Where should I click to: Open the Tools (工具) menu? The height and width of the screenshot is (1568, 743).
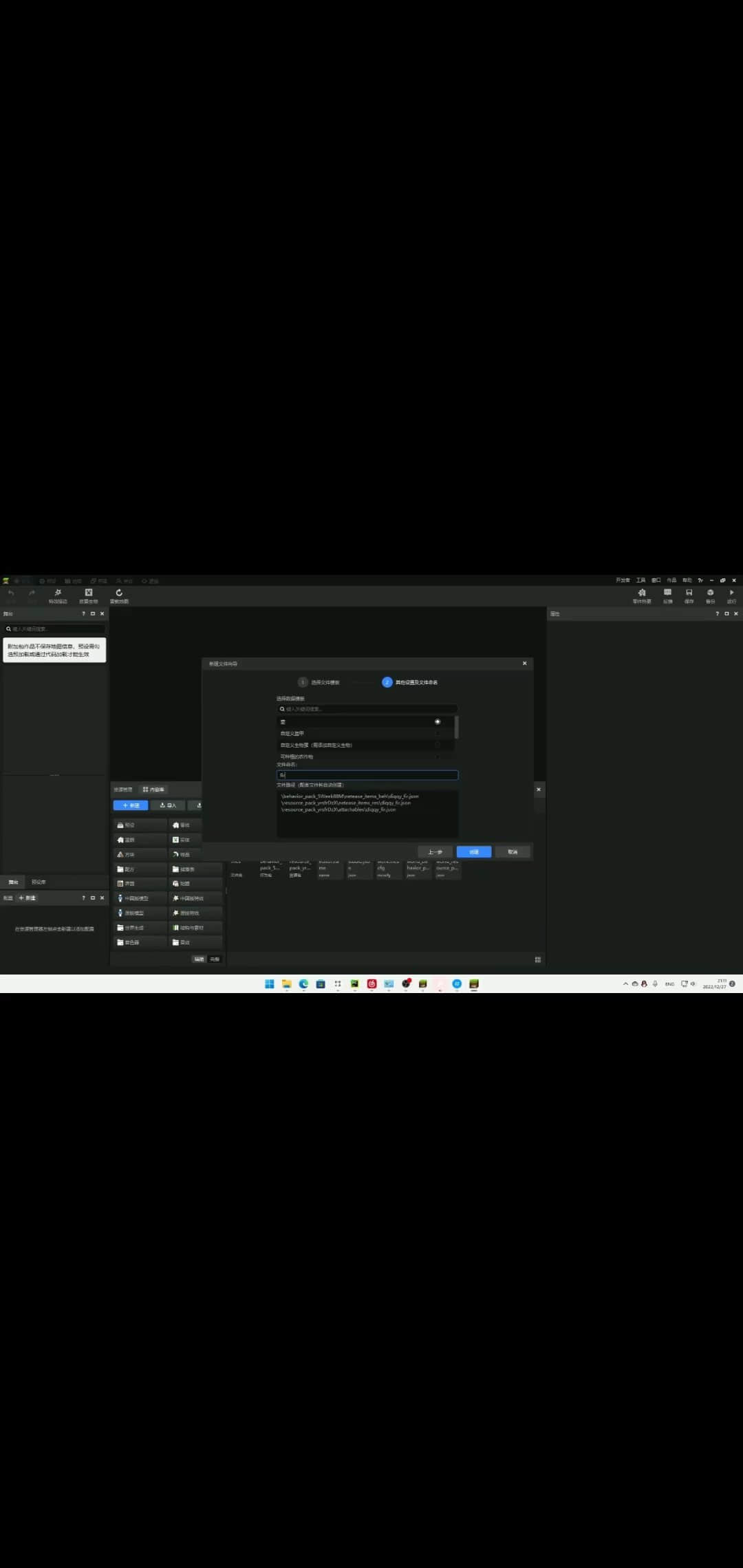click(640, 580)
